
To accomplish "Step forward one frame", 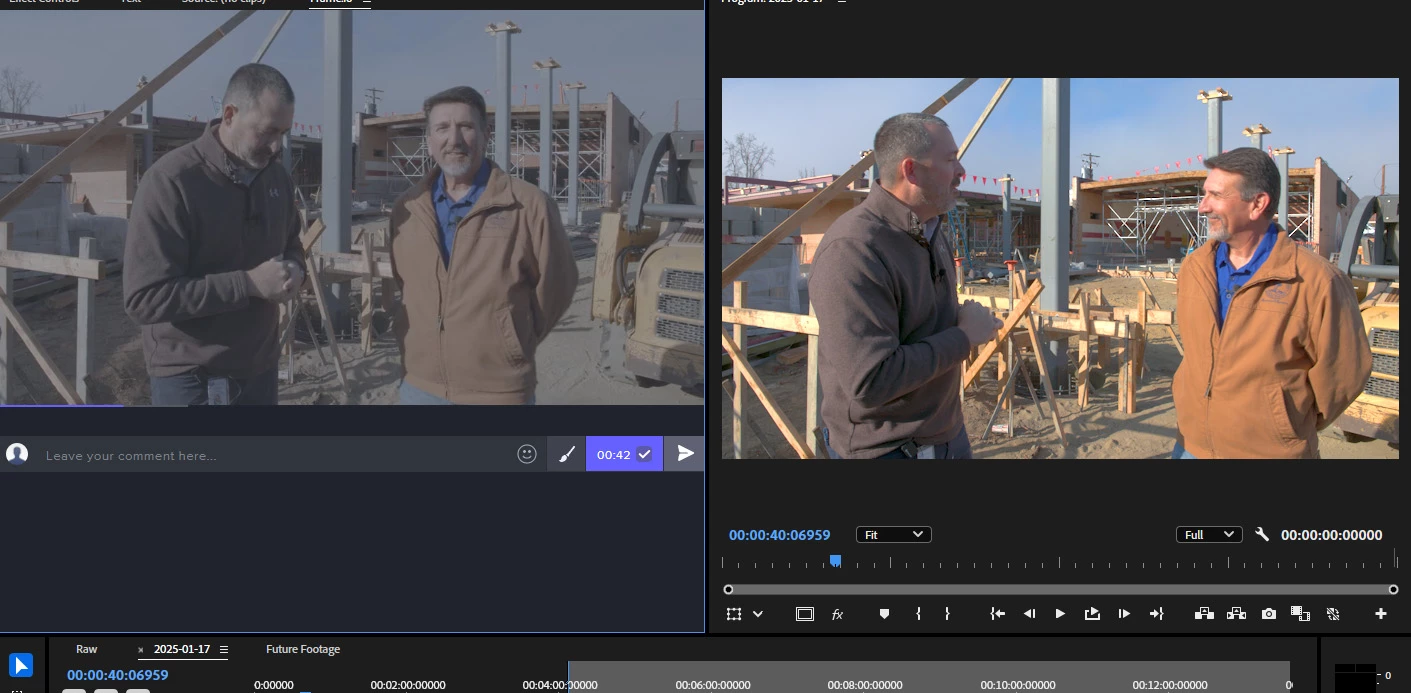I will pyautogui.click(x=1124, y=614).
